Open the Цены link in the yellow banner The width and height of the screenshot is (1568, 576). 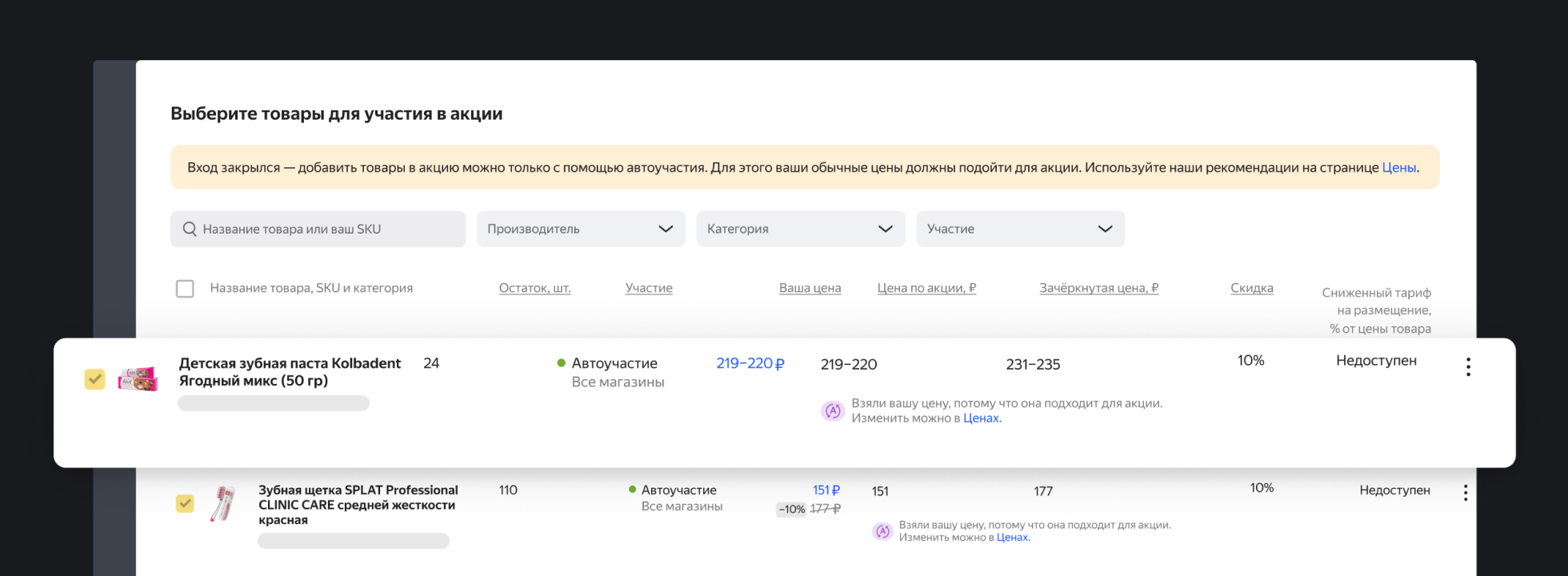point(1399,168)
